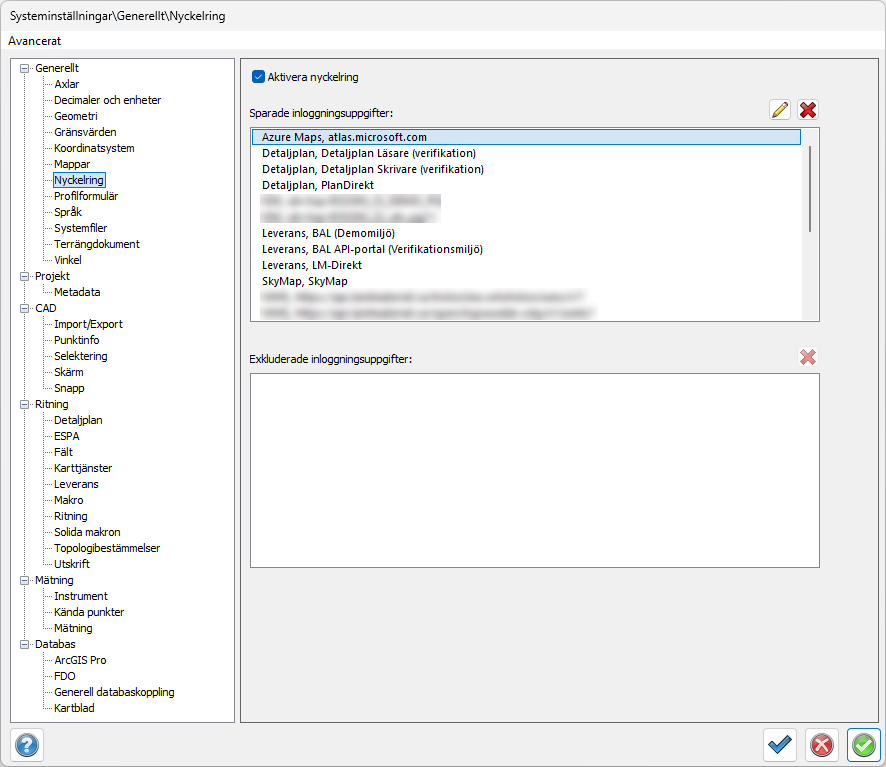Viewport: 886px width, 767px height.
Task: Open help with the question mark icon
Action: pyautogui.click(x=27, y=745)
